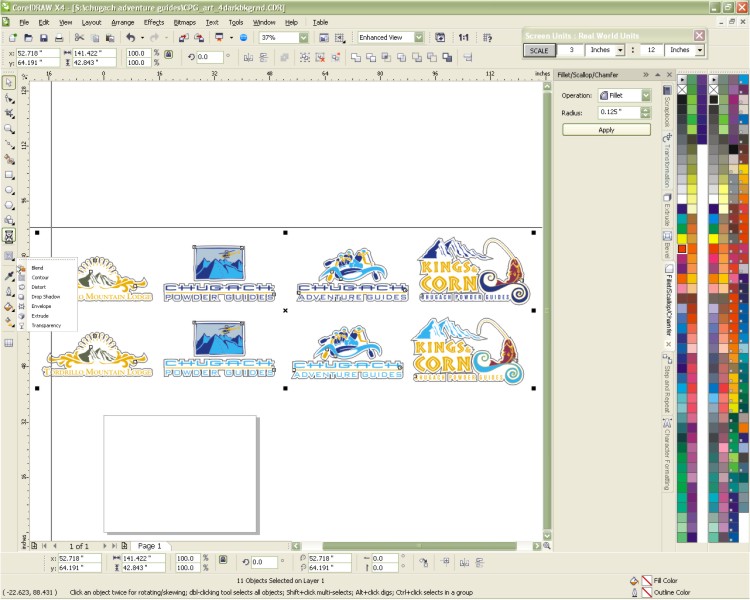The width and height of the screenshot is (750, 600).
Task: Close the Screen Units Real World Units bar
Action: click(699, 35)
